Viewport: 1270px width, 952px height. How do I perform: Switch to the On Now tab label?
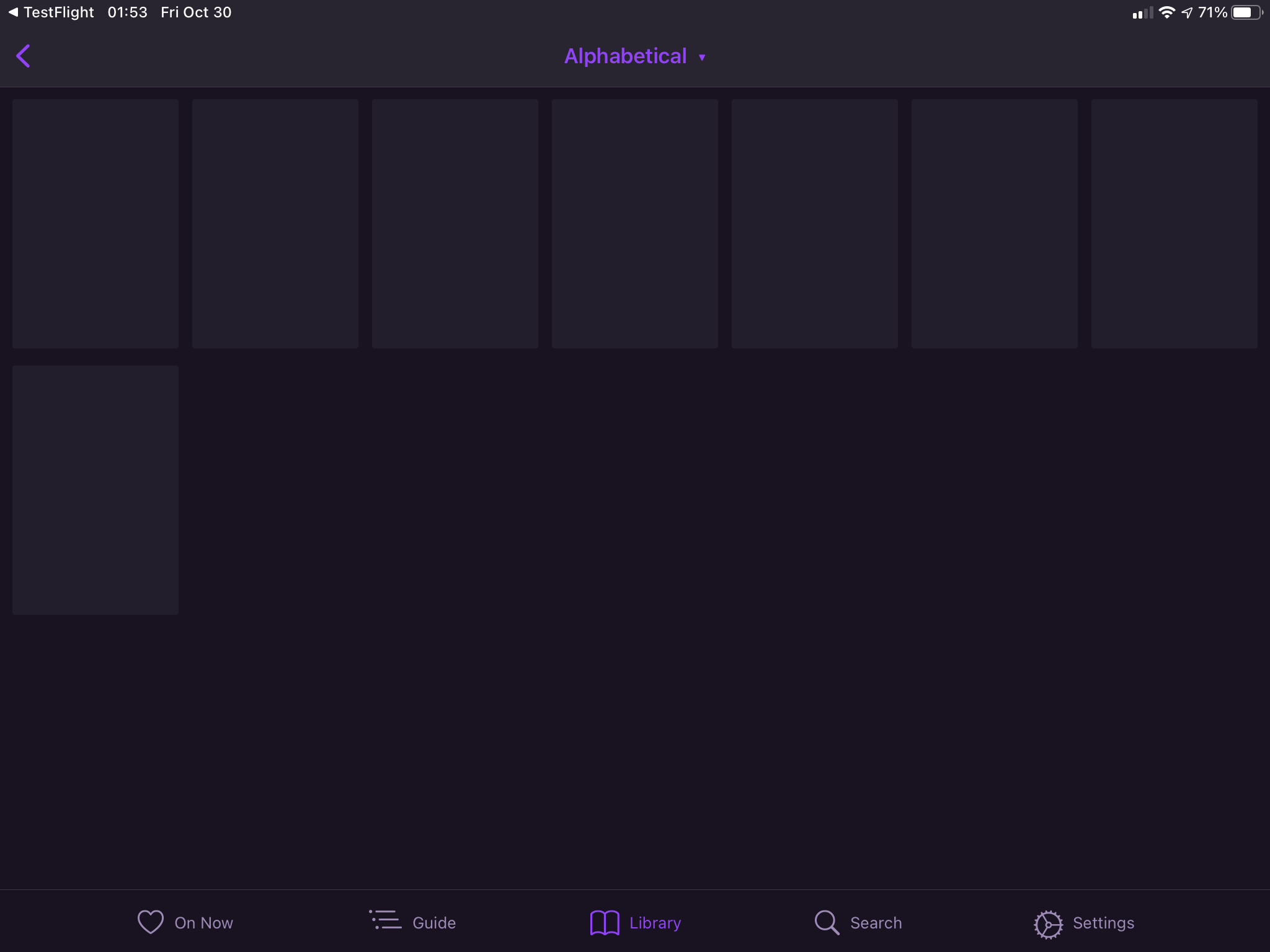[204, 923]
